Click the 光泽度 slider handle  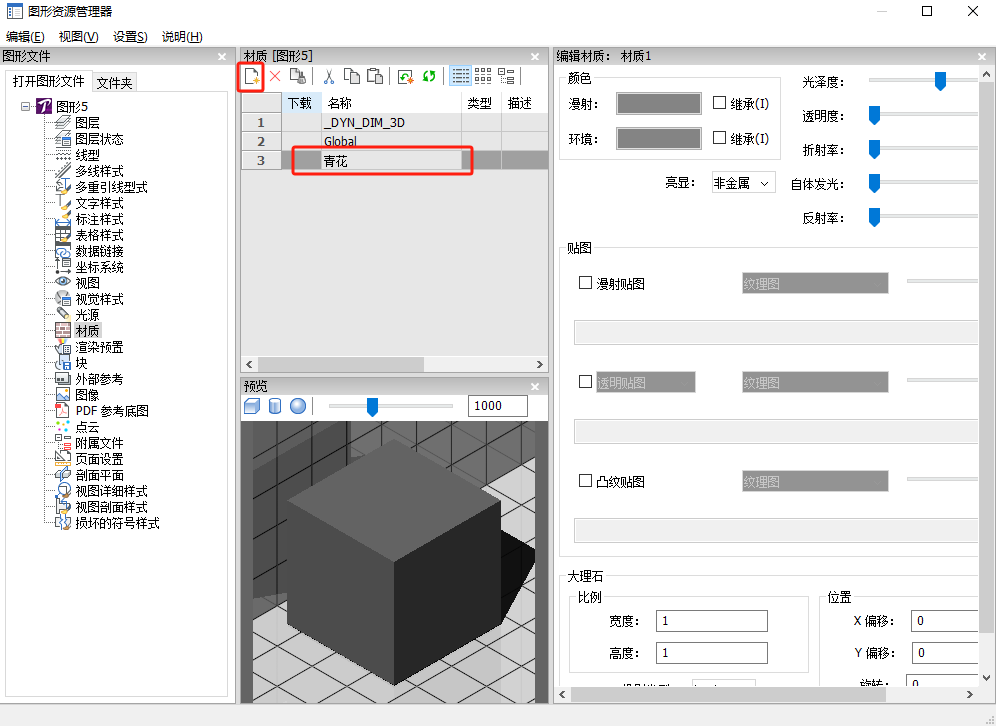click(940, 81)
